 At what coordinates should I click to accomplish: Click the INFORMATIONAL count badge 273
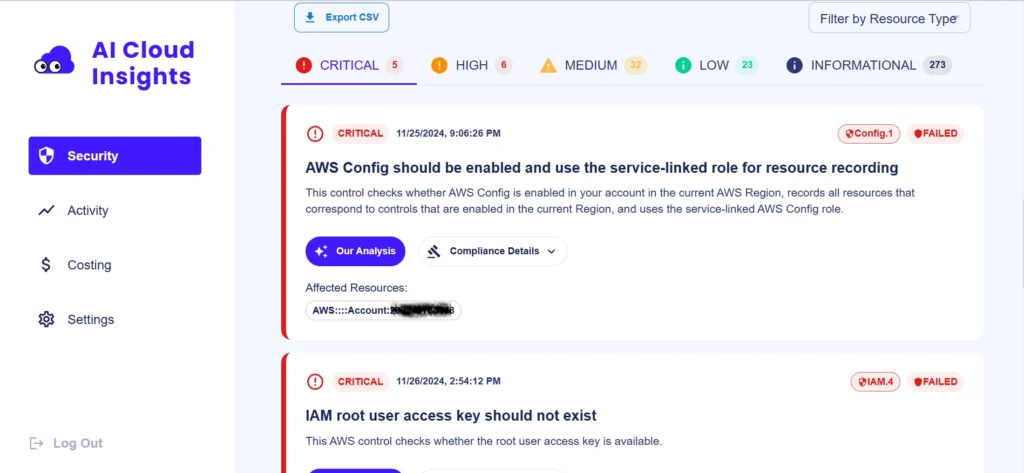click(x=937, y=65)
